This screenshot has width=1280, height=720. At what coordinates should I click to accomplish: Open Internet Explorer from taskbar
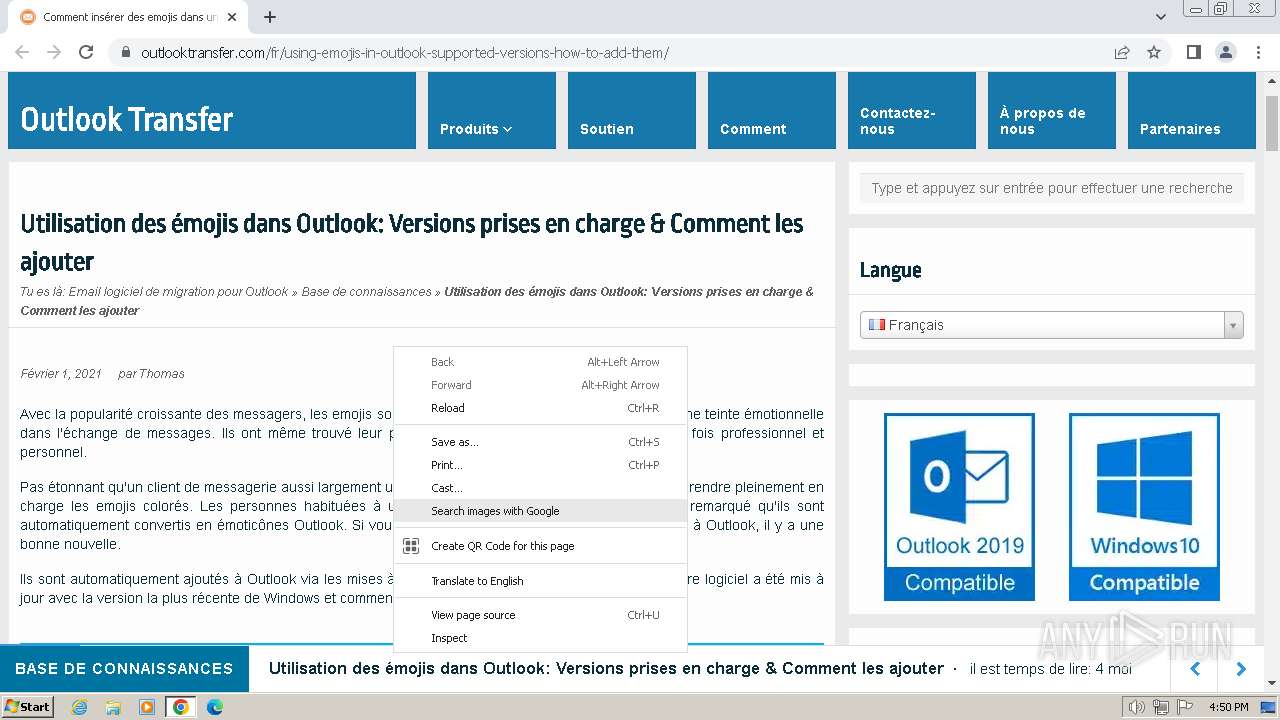point(79,707)
